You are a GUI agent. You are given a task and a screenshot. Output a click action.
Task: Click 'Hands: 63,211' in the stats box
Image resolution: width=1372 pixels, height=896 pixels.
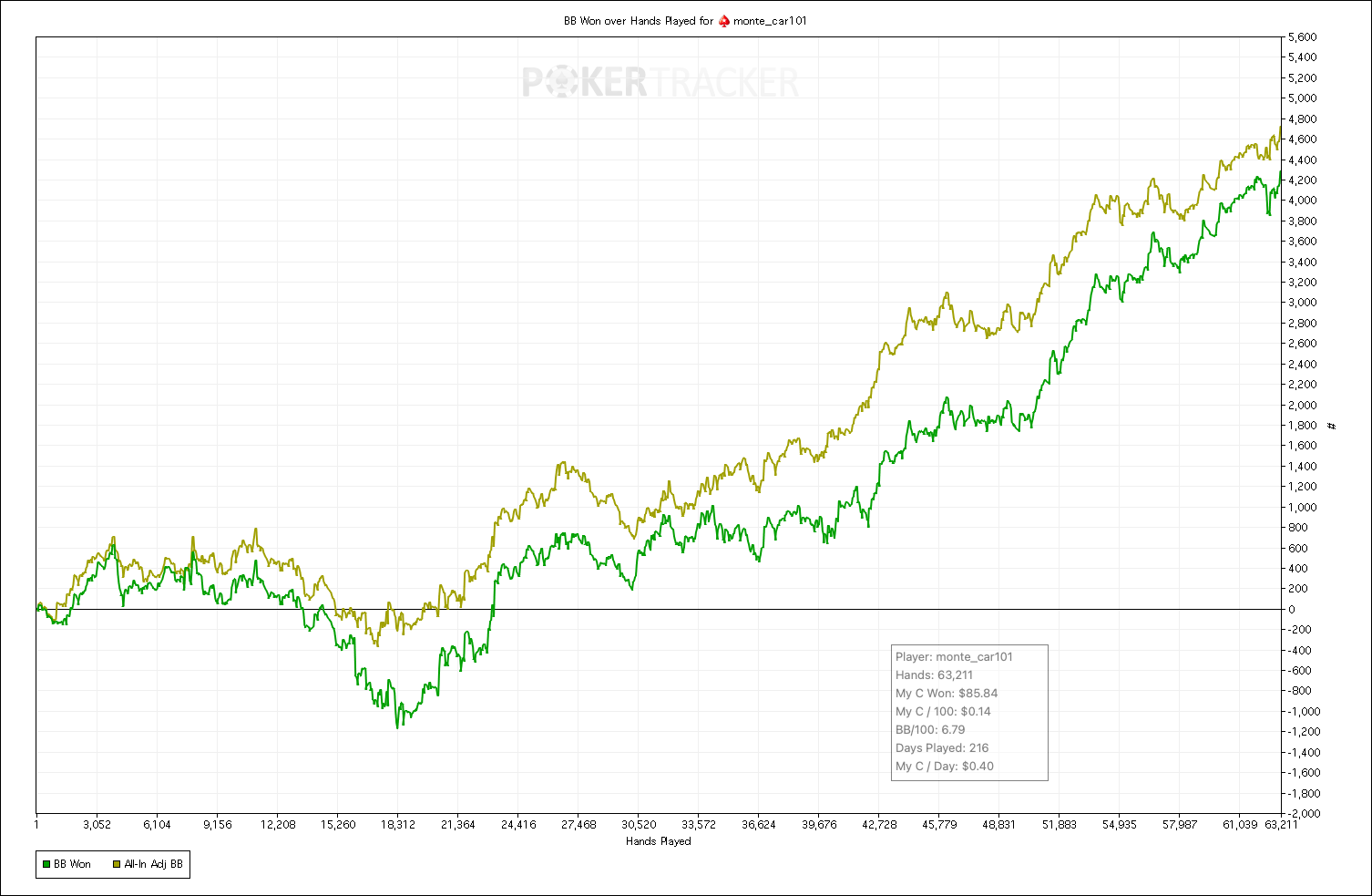(x=934, y=675)
